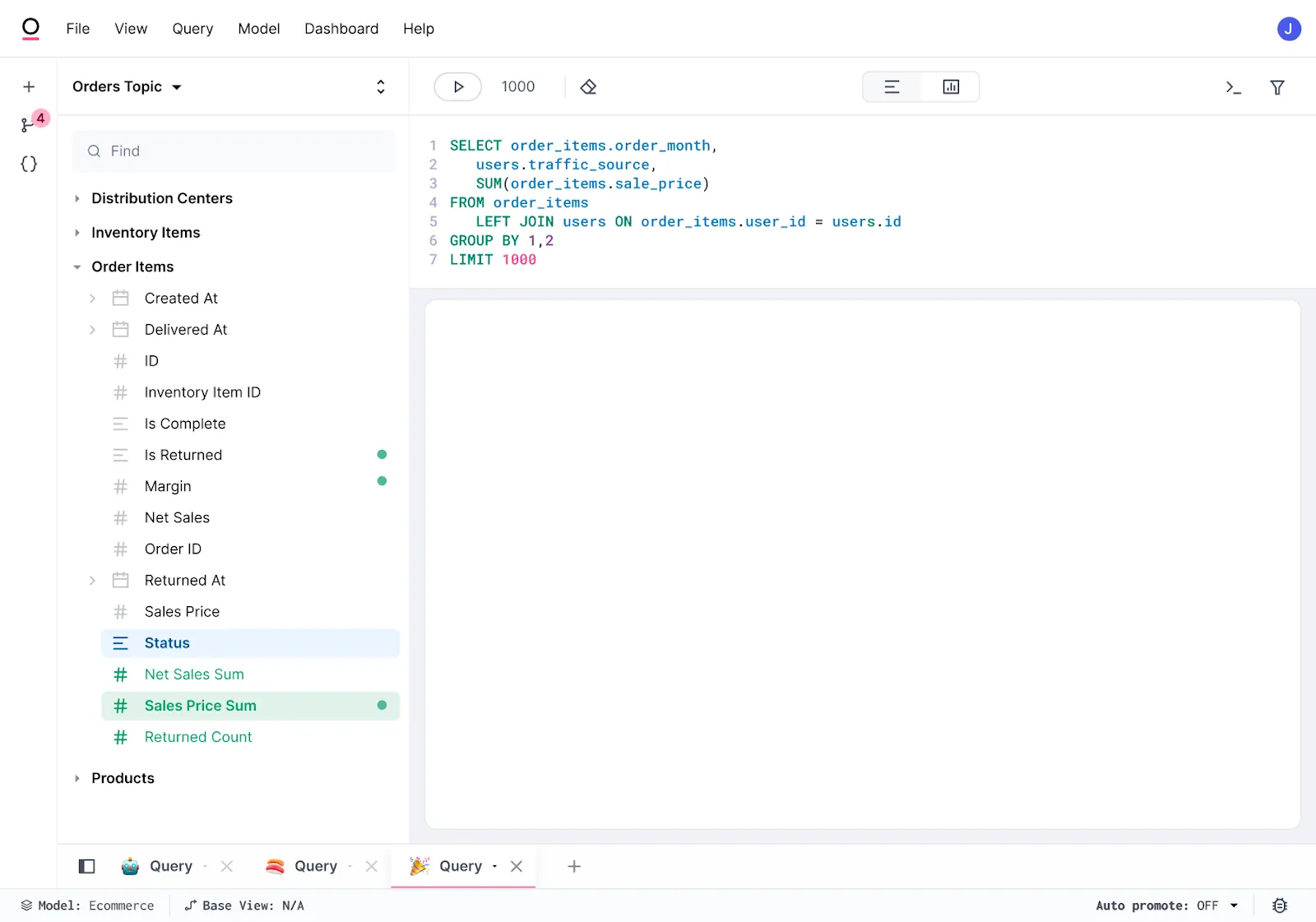The height and width of the screenshot is (922, 1316).
Task: Click the text icon beside Status
Action: pos(121,643)
